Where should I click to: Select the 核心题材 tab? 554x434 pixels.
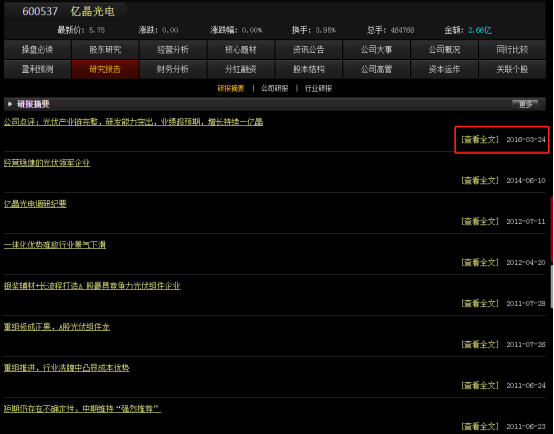click(x=241, y=49)
